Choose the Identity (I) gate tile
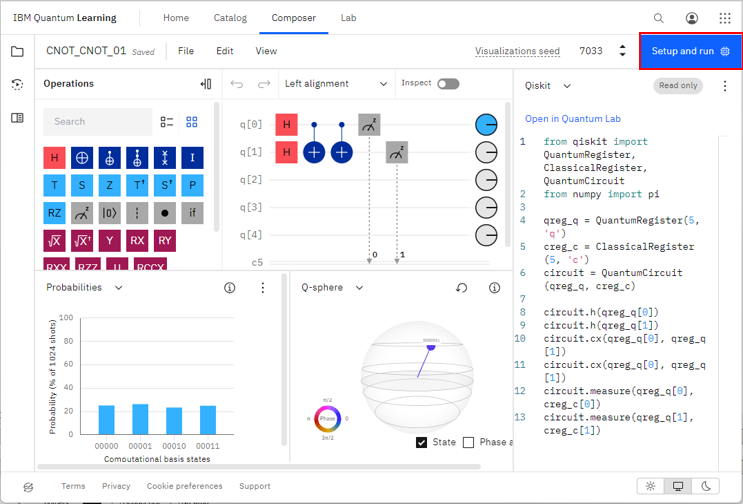 pos(192,158)
